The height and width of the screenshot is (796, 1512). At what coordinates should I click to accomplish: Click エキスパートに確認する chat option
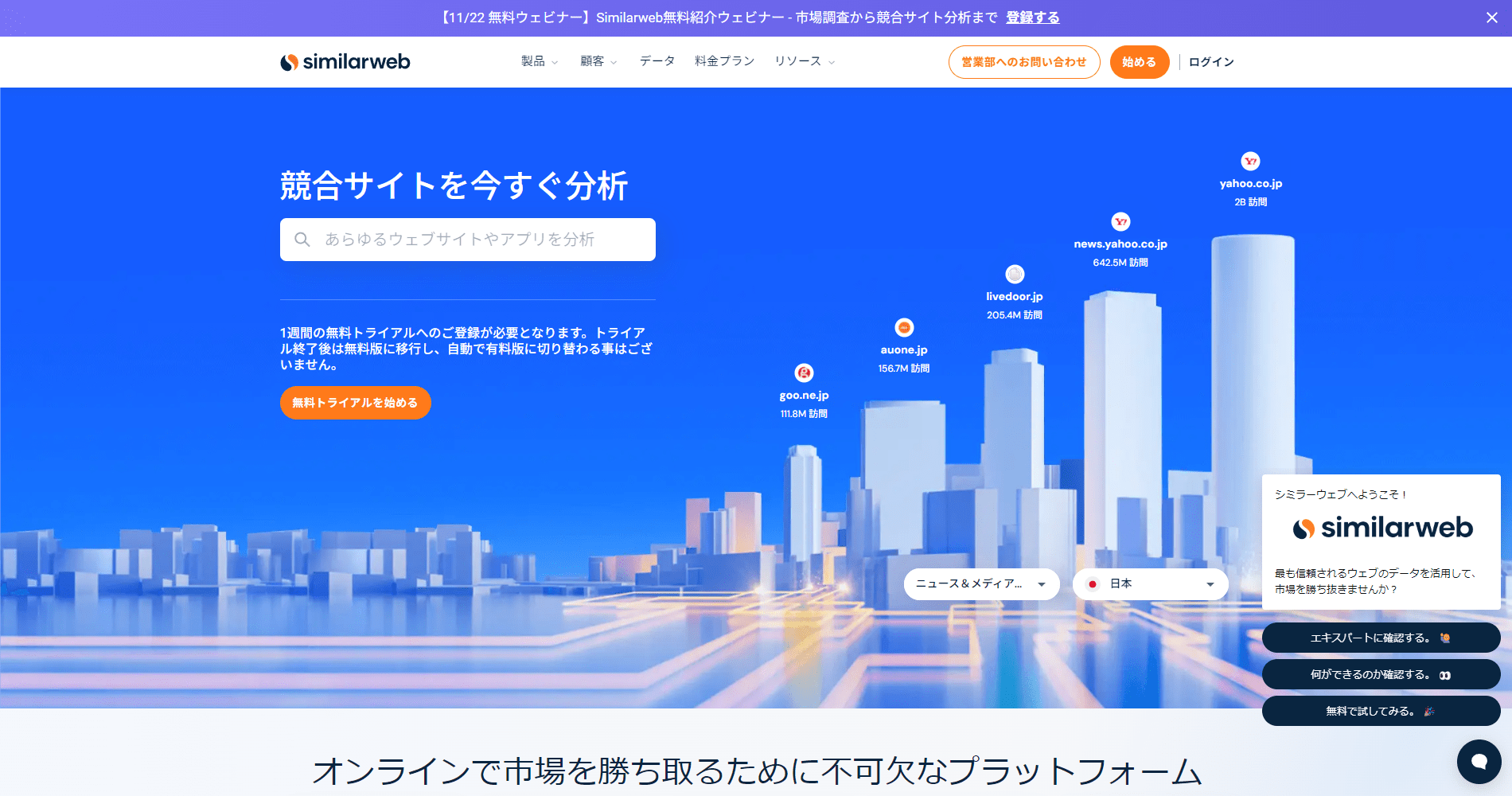point(1381,638)
